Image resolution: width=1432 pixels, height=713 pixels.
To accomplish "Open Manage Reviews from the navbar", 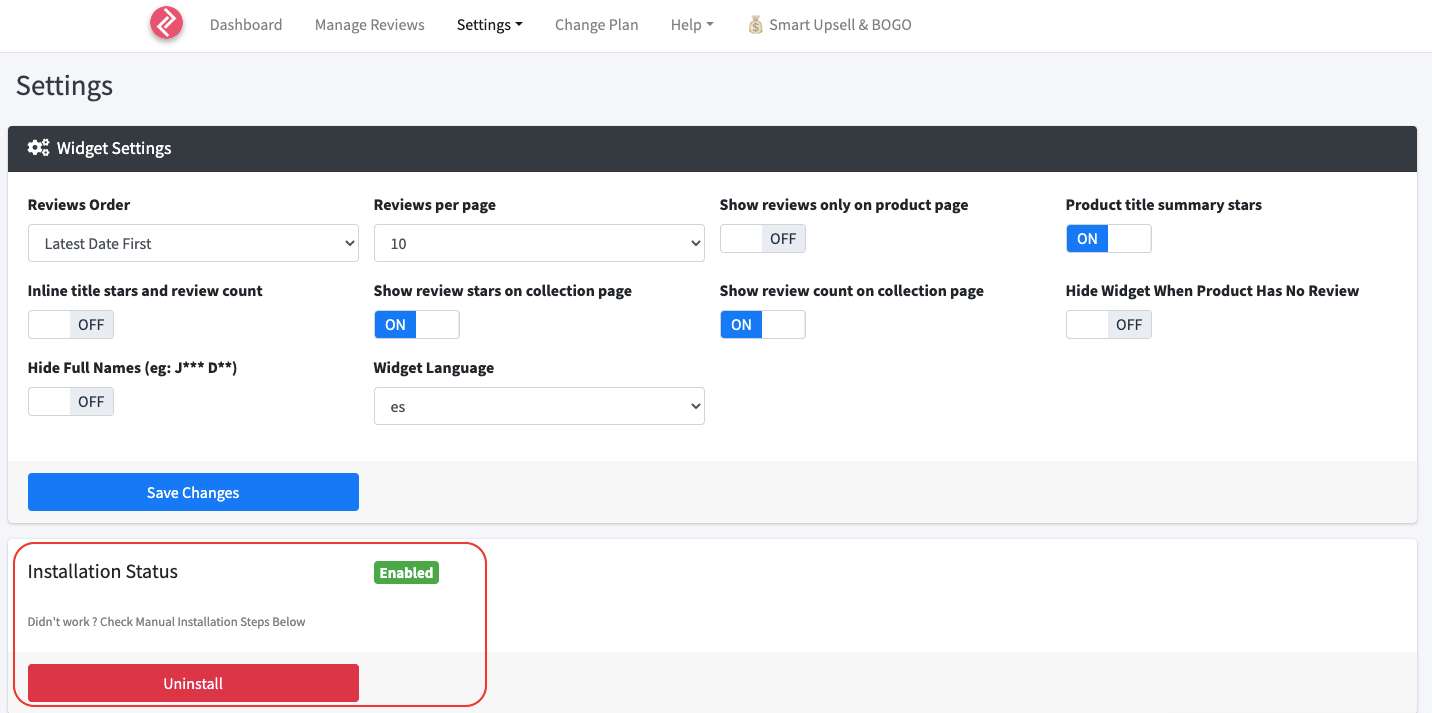I will click(x=369, y=25).
